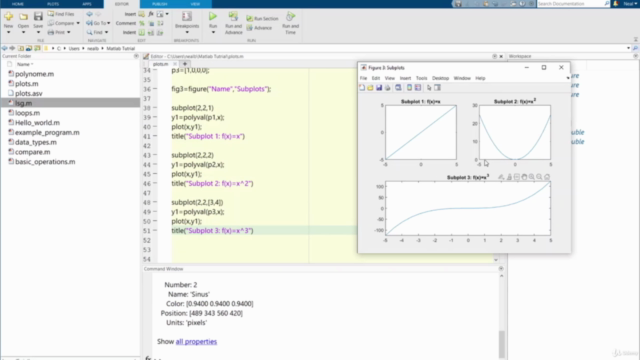Switch to the APPS ribbon tab
The width and height of the screenshot is (640, 360).
tap(87, 4)
